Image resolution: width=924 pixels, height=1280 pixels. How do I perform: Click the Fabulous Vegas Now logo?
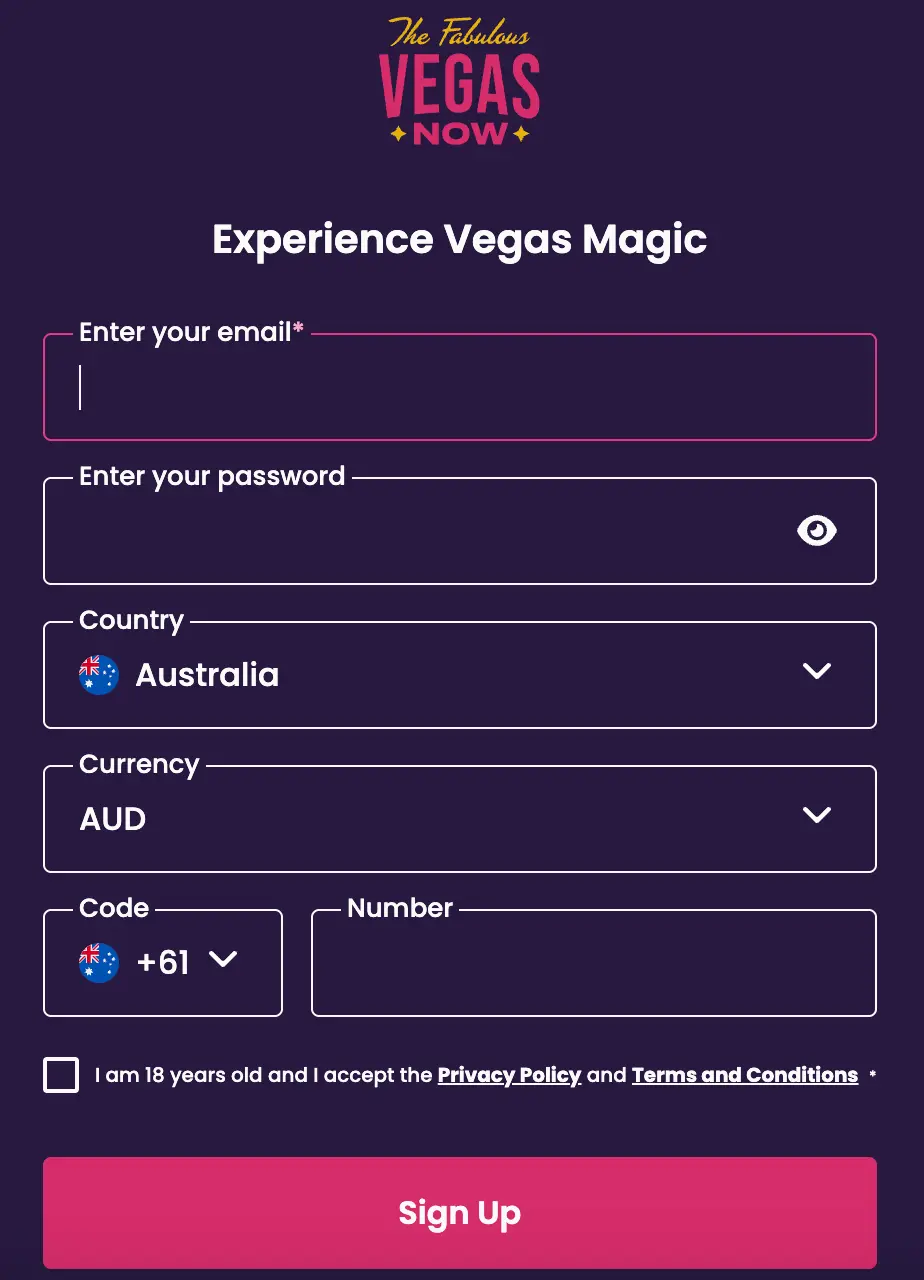pos(460,80)
